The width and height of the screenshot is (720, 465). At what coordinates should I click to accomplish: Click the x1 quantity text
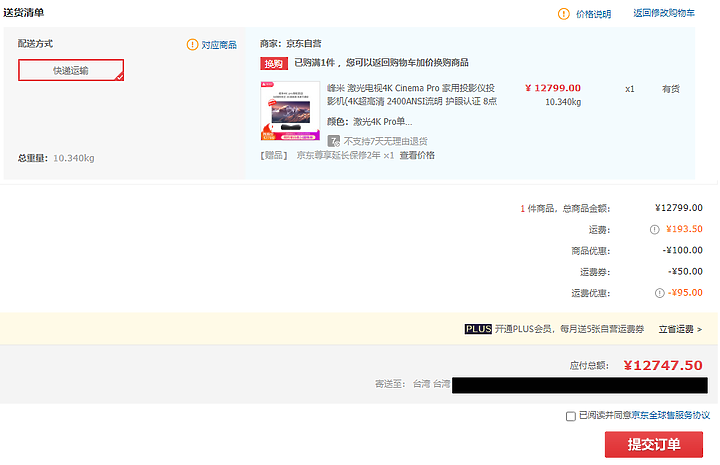pos(630,89)
